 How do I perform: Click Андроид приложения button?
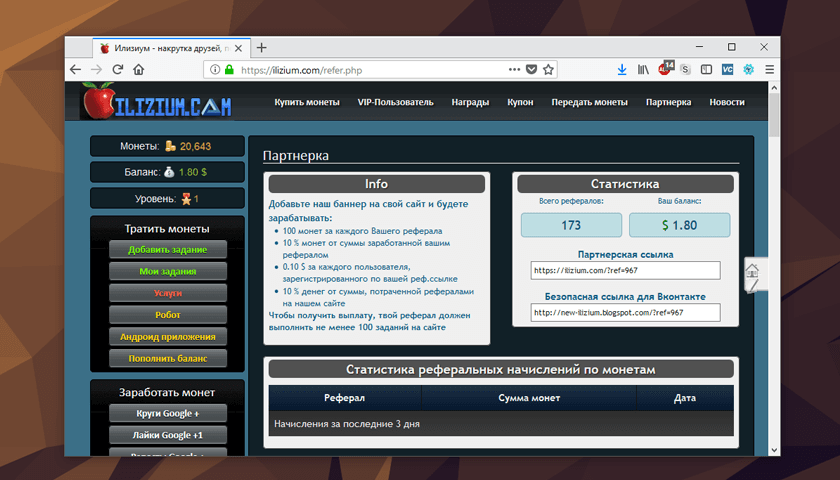point(168,337)
